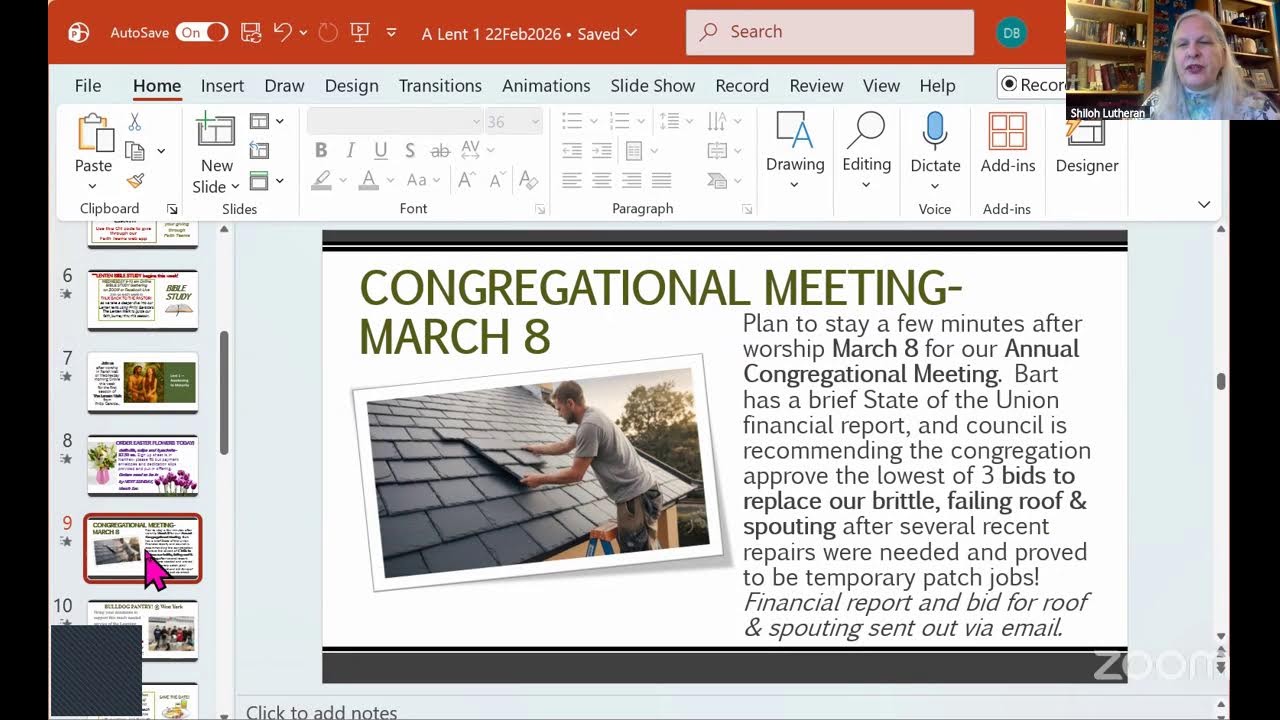Open Font dialog launcher
This screenshot has width=1280, height=720.
[540, 209]
